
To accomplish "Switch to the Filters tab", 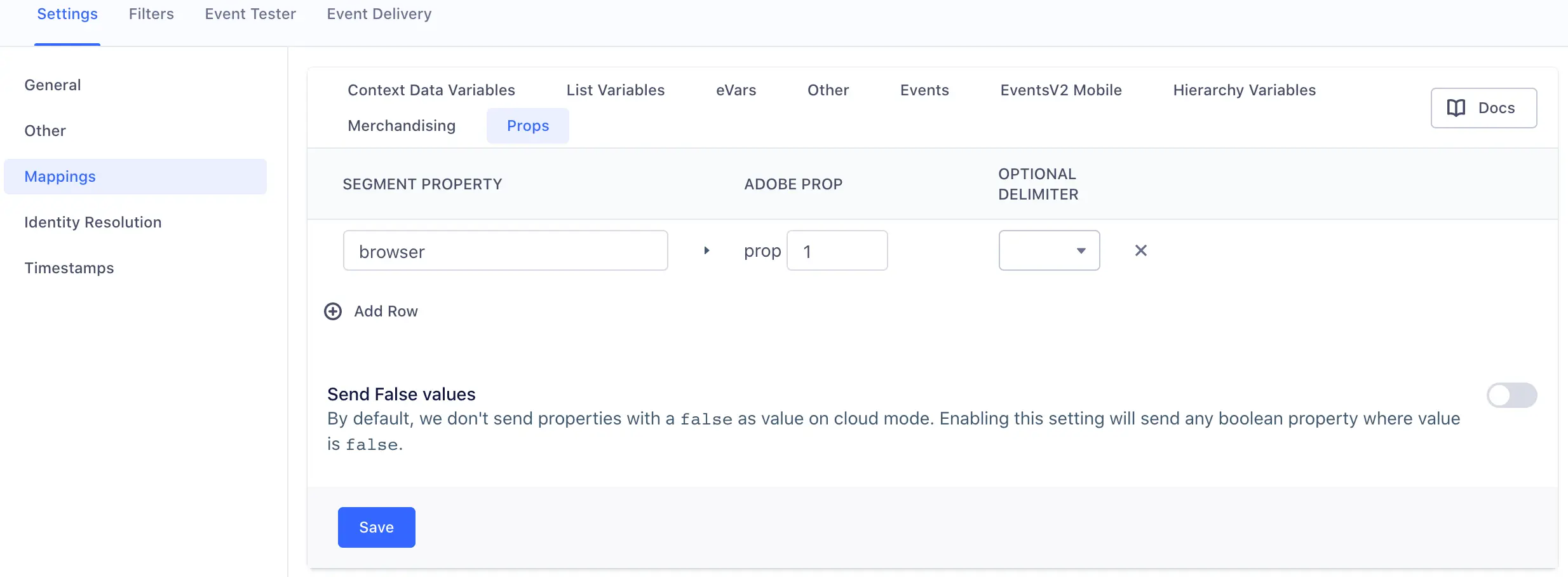I will coord(151,14).
